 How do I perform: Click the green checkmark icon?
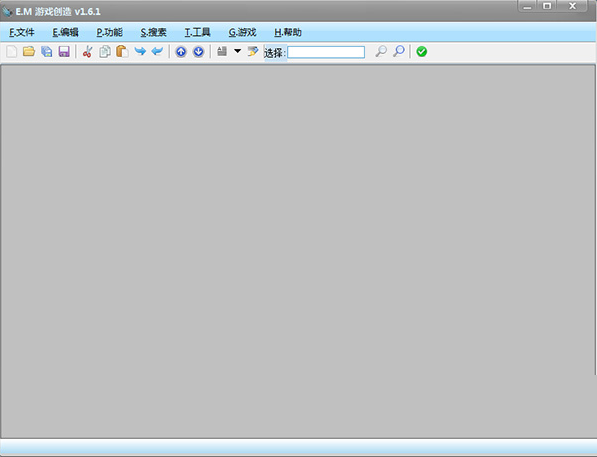click(421, 51)
